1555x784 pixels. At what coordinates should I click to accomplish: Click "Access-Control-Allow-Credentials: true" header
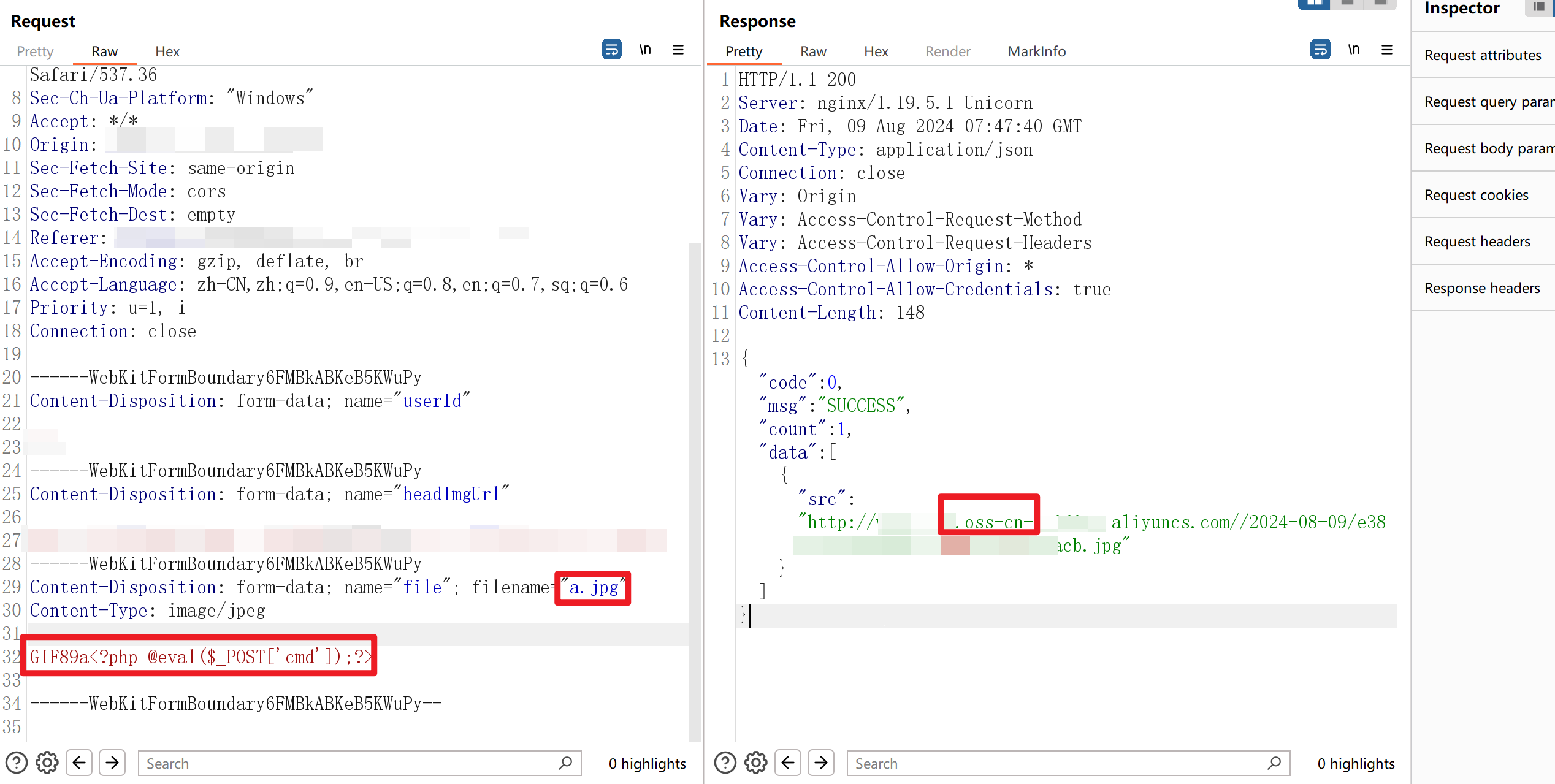(925, 289)
